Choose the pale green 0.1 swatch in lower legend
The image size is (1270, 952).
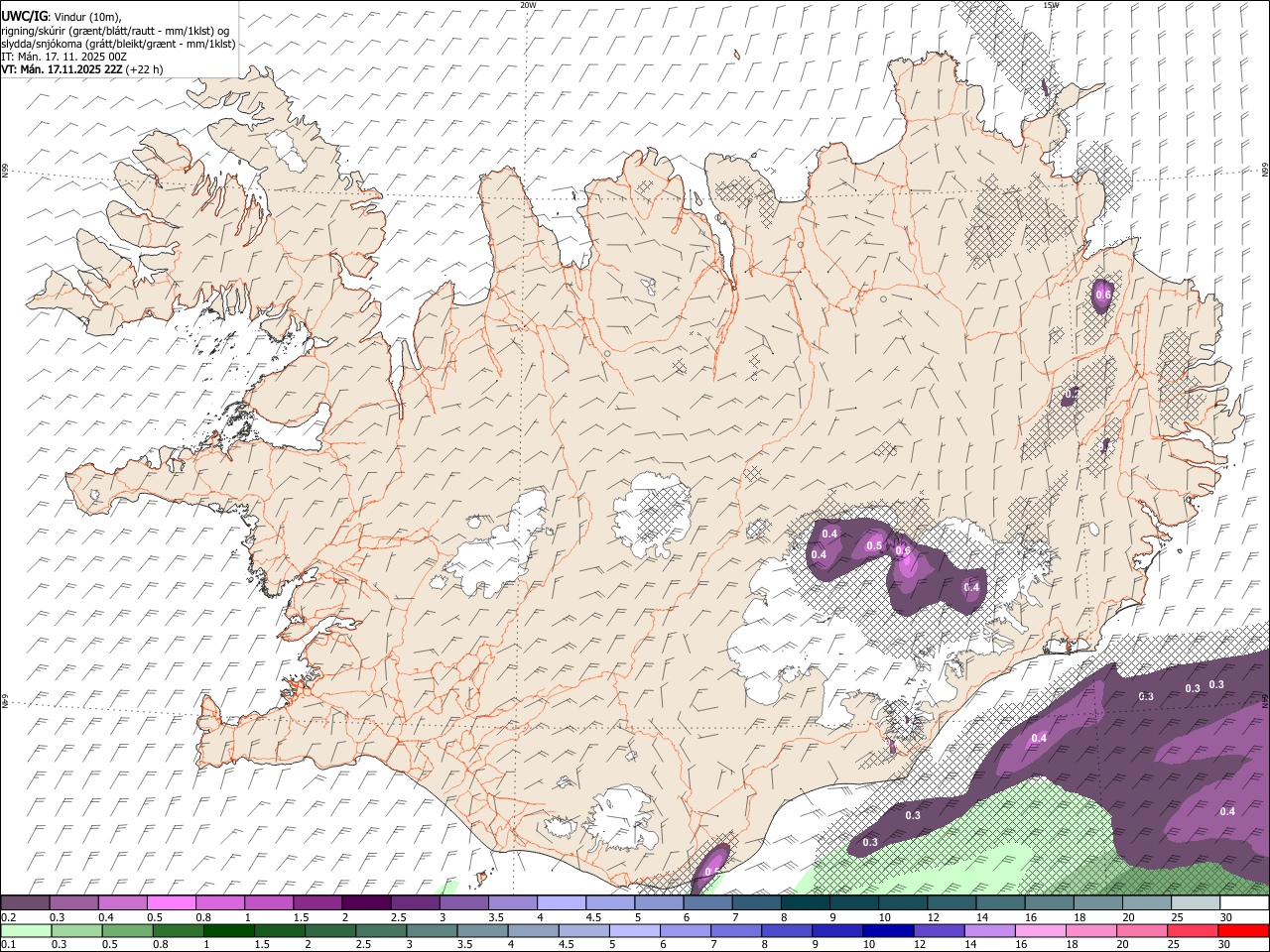point(26,930)
